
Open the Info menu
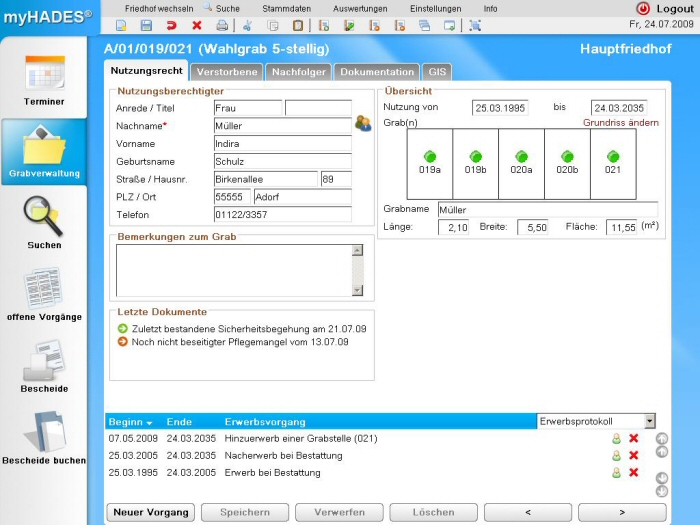click(x=490, y=8)
